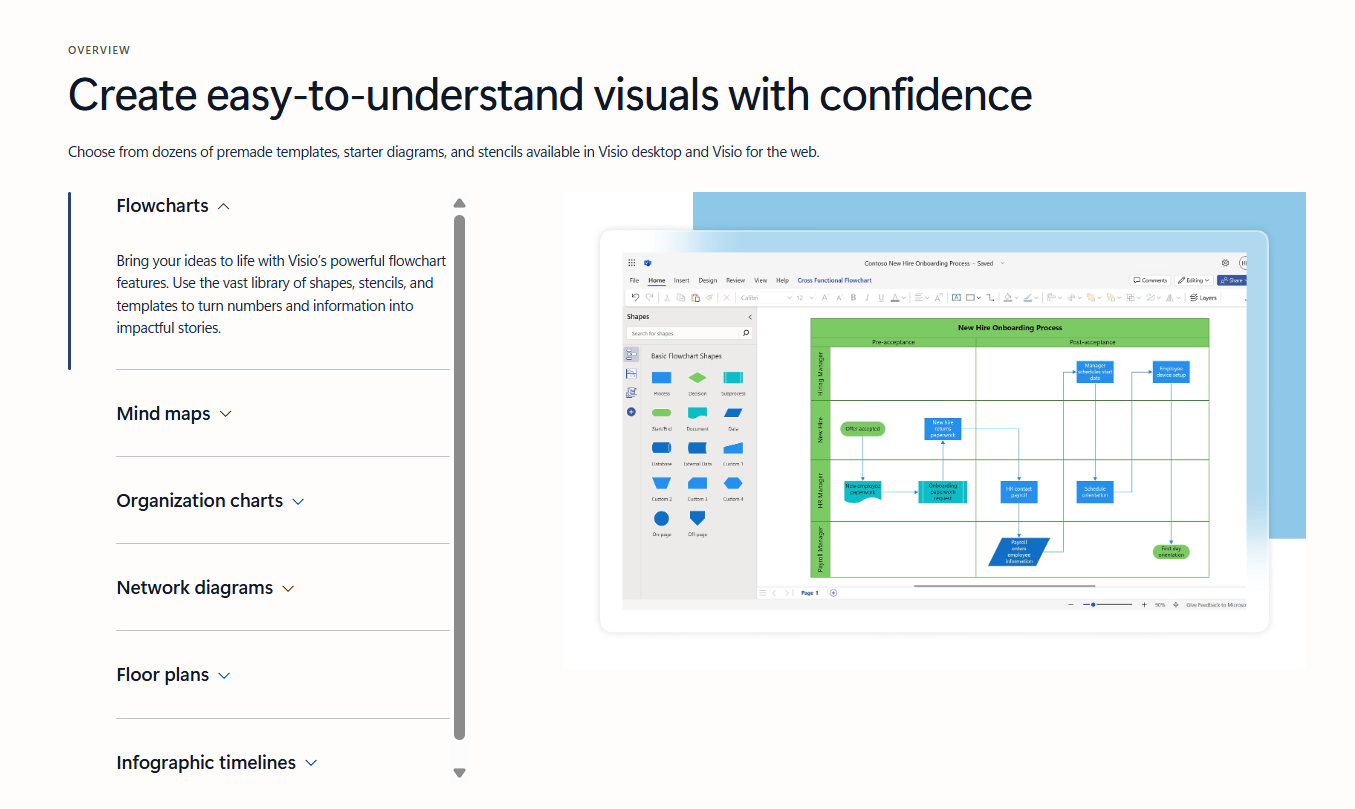Screen dimensions: 1355x809
Task: Click the Comments button
Action: tap(1151, 281)
